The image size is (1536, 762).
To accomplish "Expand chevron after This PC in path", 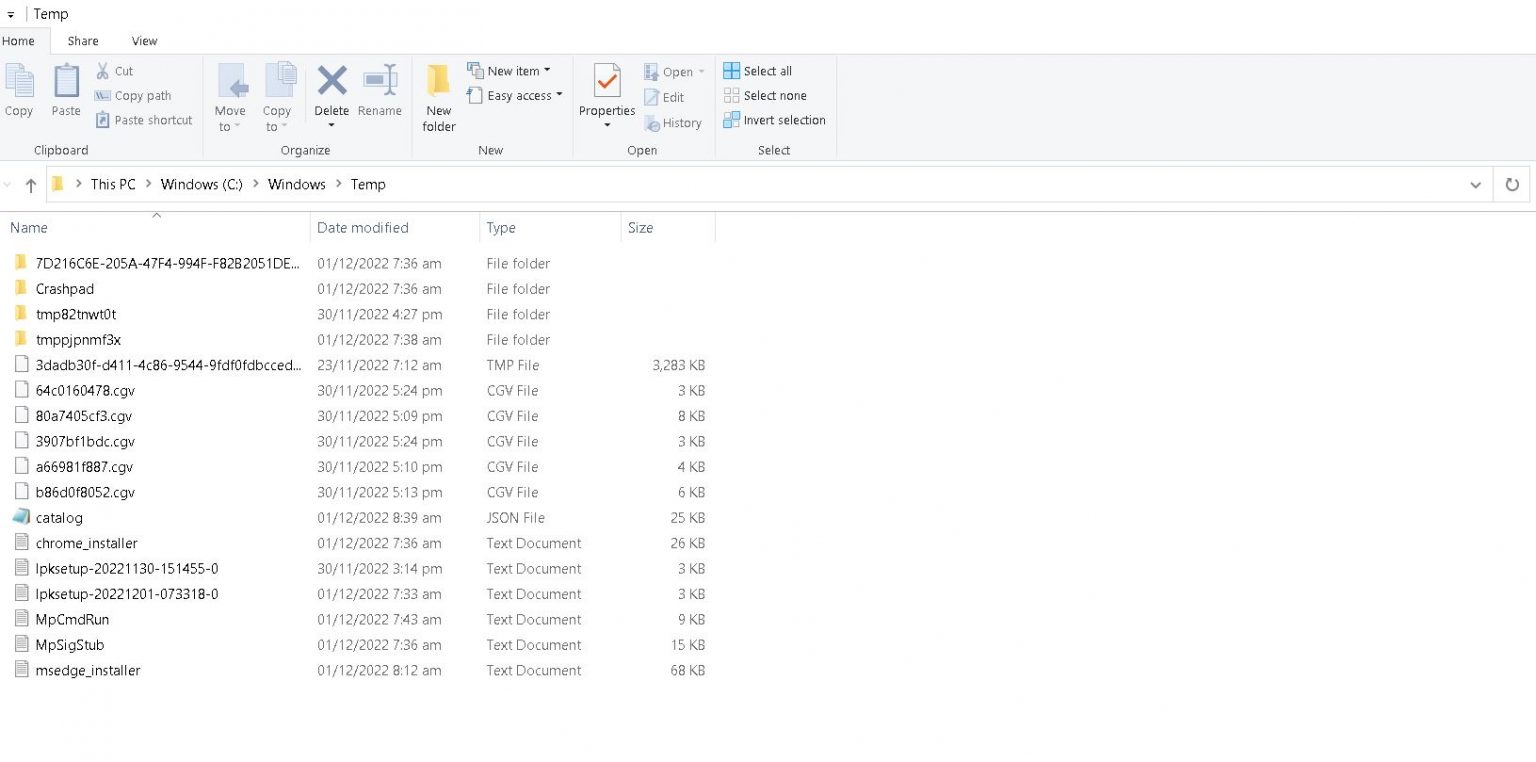I will click(x=148, y=184).
